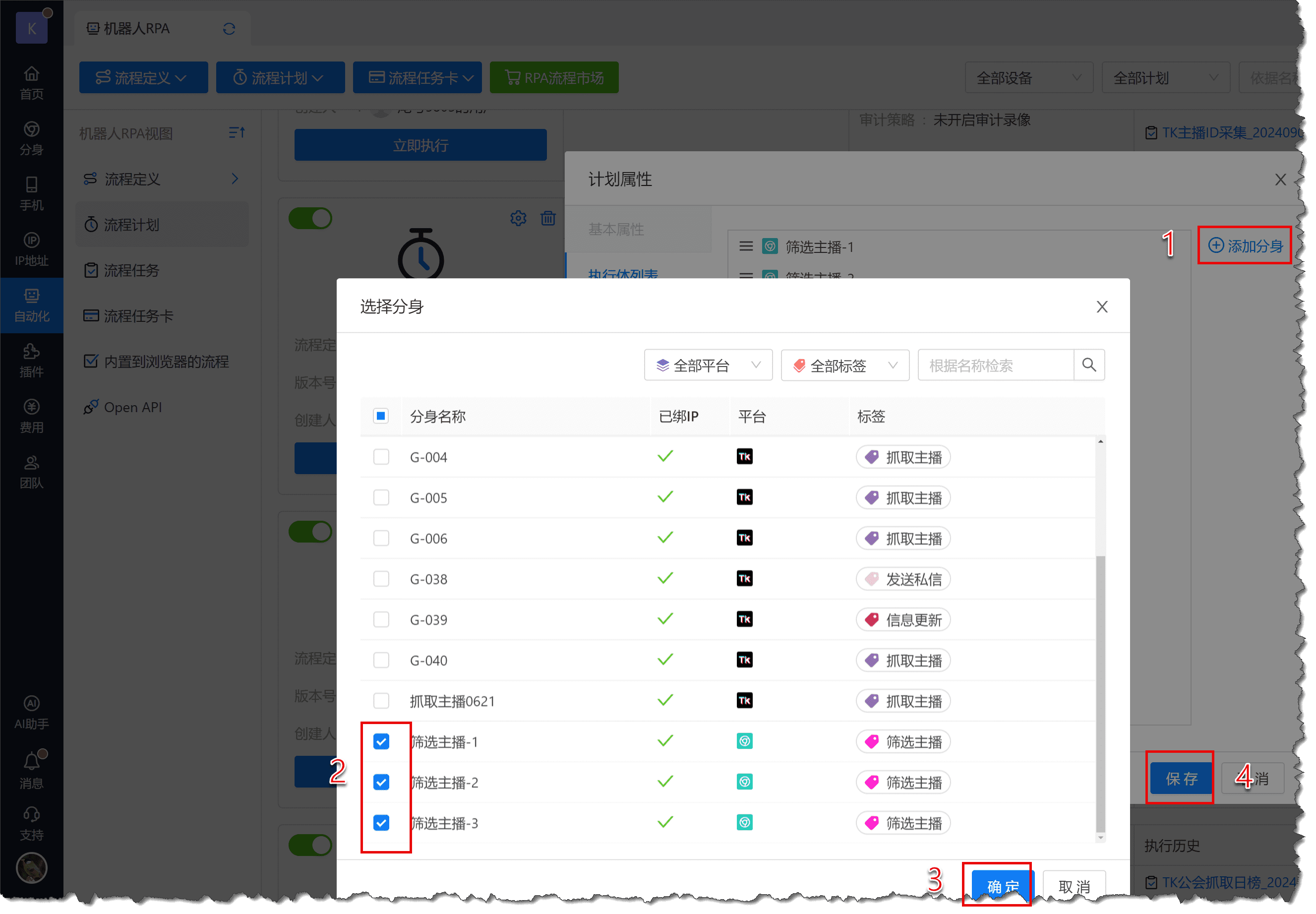Open the gear settings icon on plan card

518,218
